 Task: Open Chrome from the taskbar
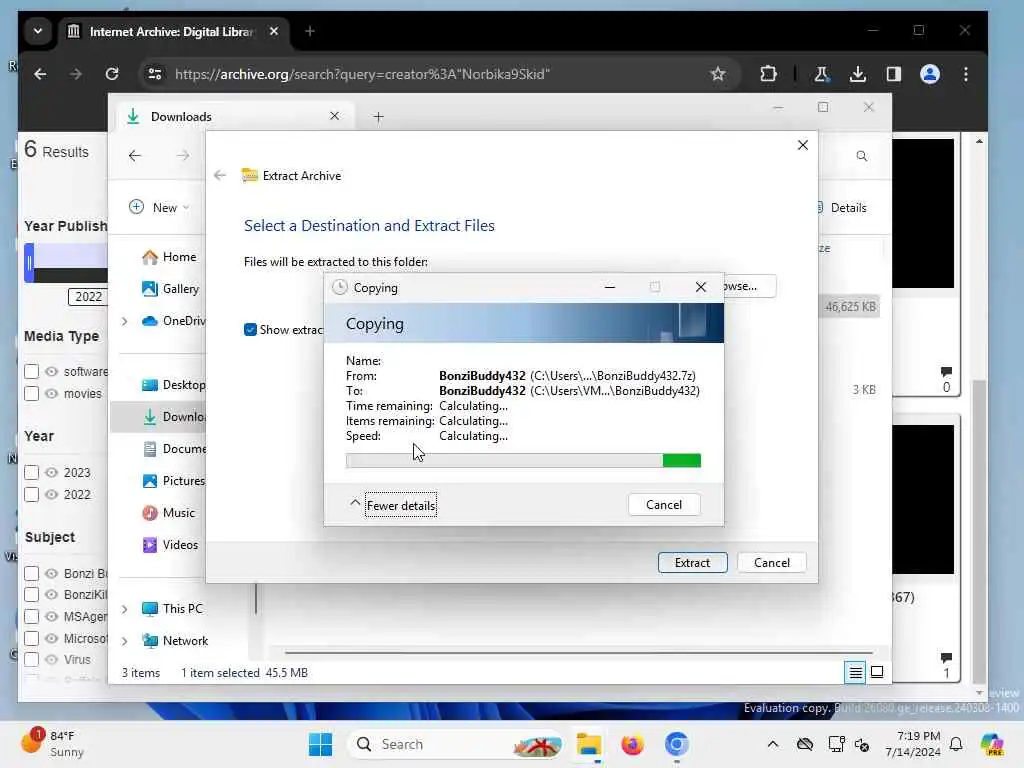point(677,744)
